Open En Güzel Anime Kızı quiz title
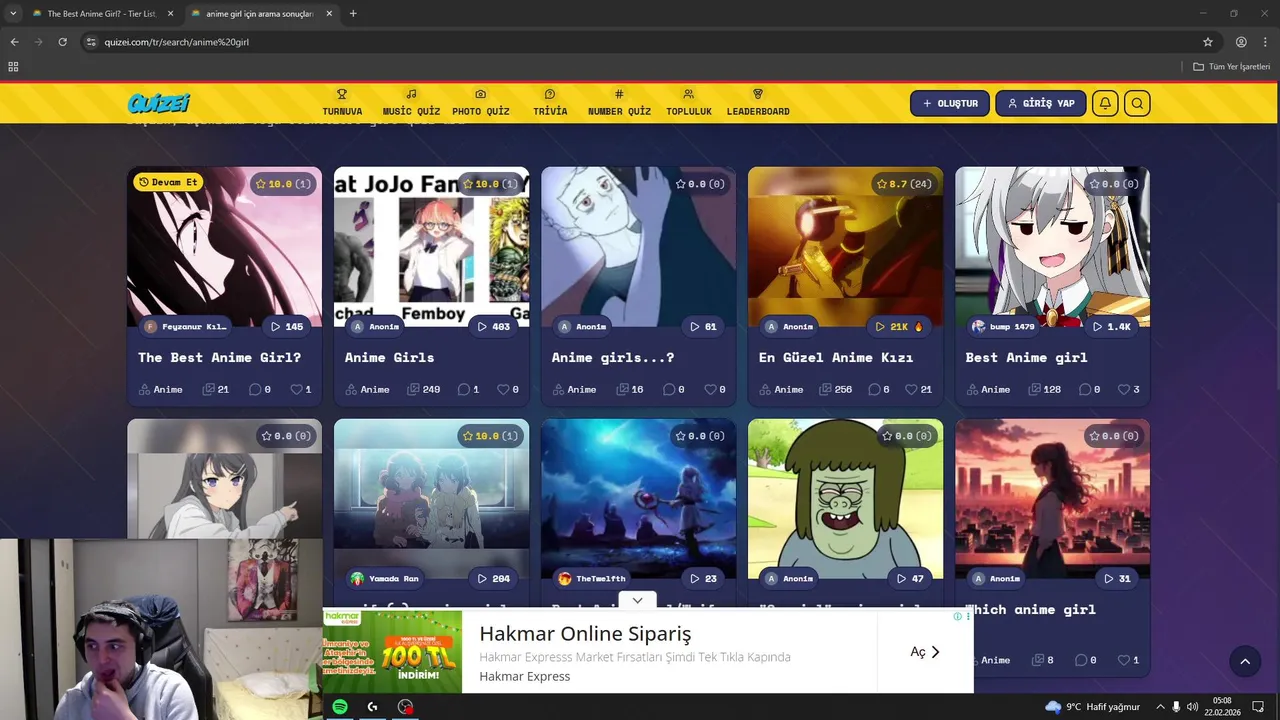Viewport: 1280px width, 720px height. [836, 357]
